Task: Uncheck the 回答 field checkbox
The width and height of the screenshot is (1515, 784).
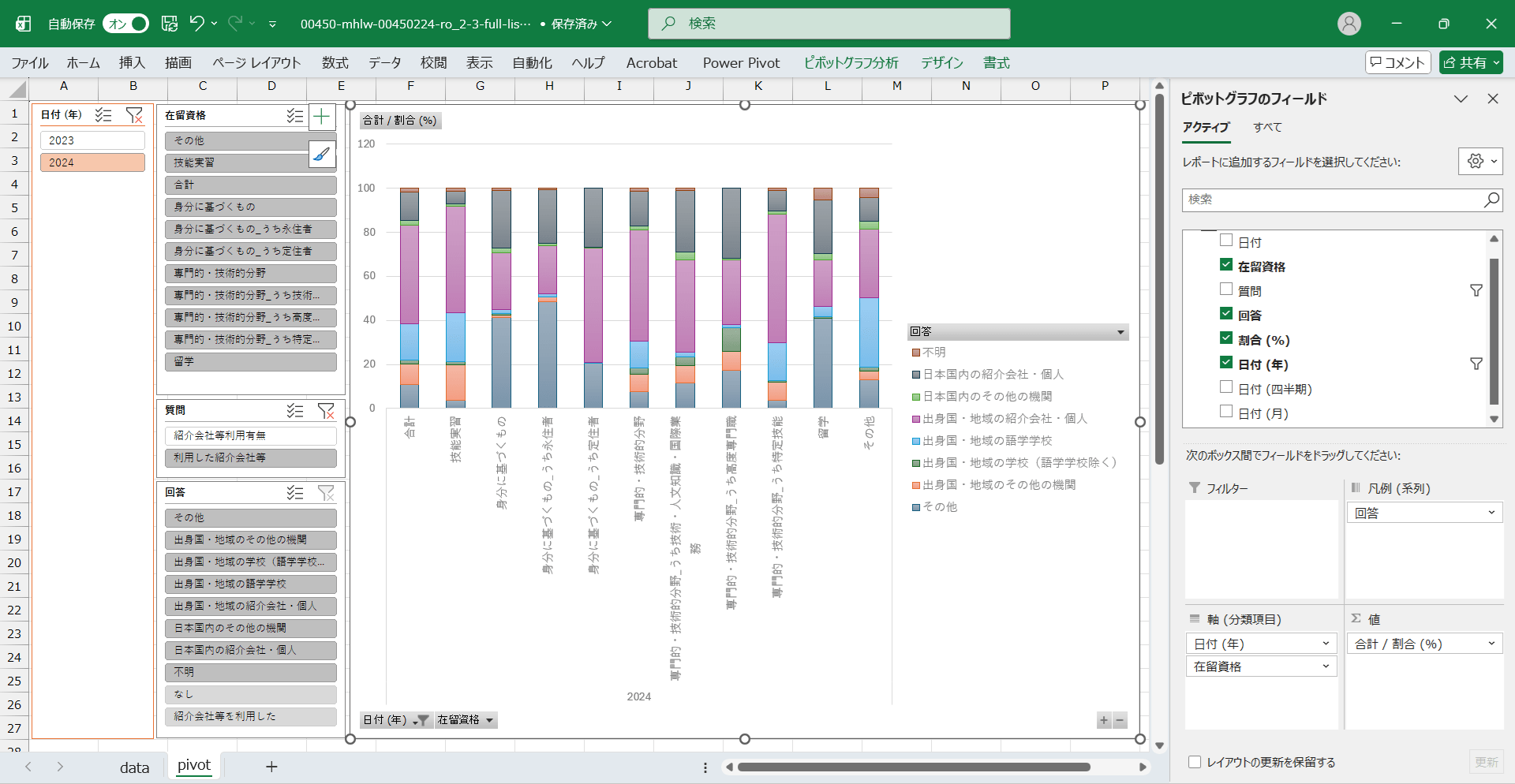Action: 1226,314
